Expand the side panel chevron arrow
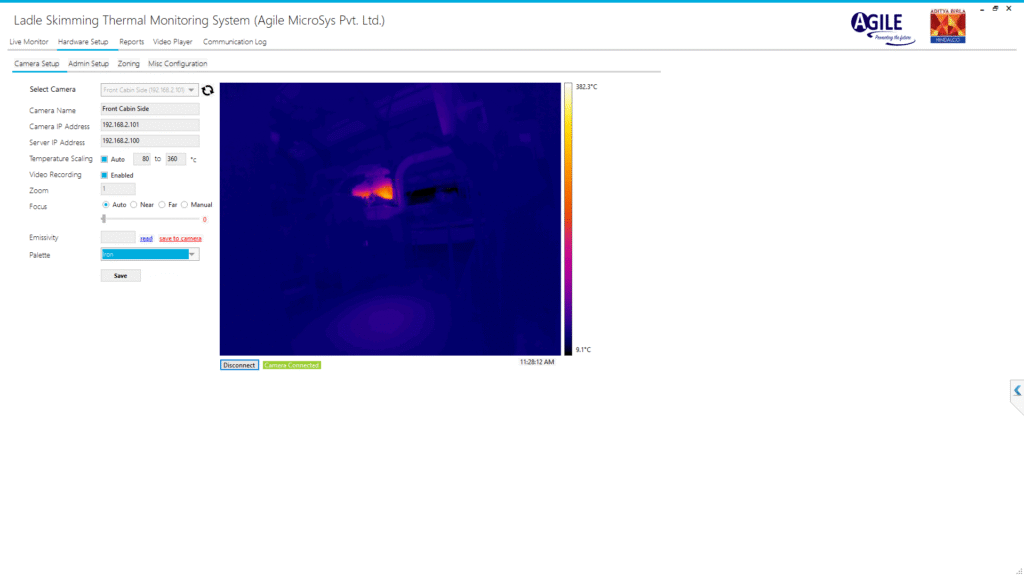 click(1017, 391)
